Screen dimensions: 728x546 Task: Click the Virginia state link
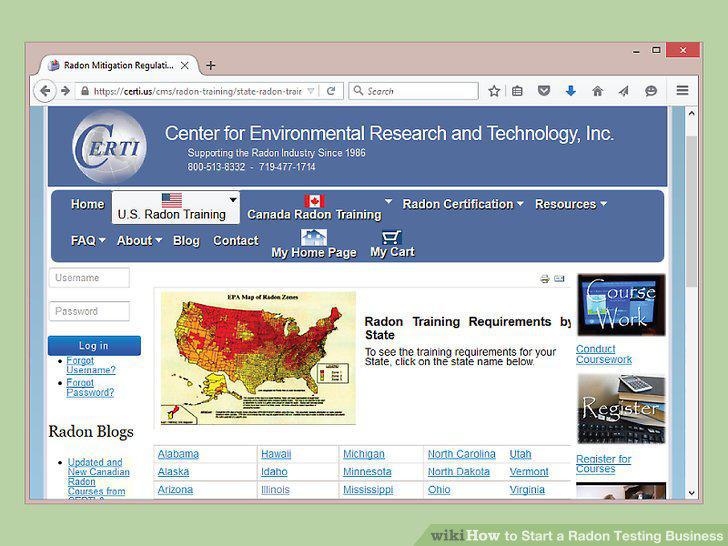coord(527,489)
